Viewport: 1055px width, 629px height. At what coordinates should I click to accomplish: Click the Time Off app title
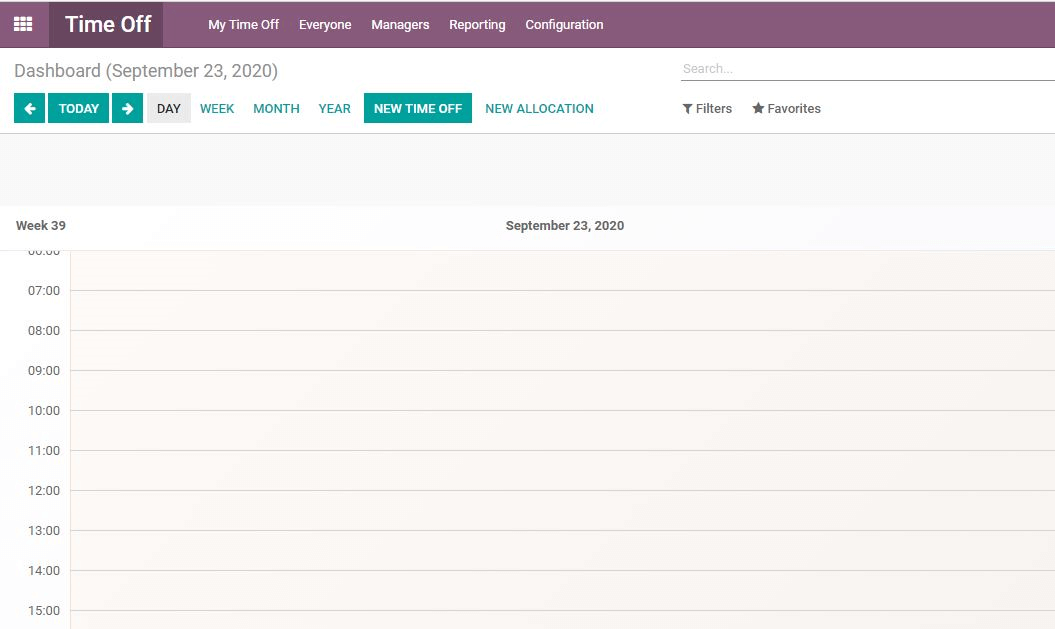pyautogui.click(x=108, y=24)
